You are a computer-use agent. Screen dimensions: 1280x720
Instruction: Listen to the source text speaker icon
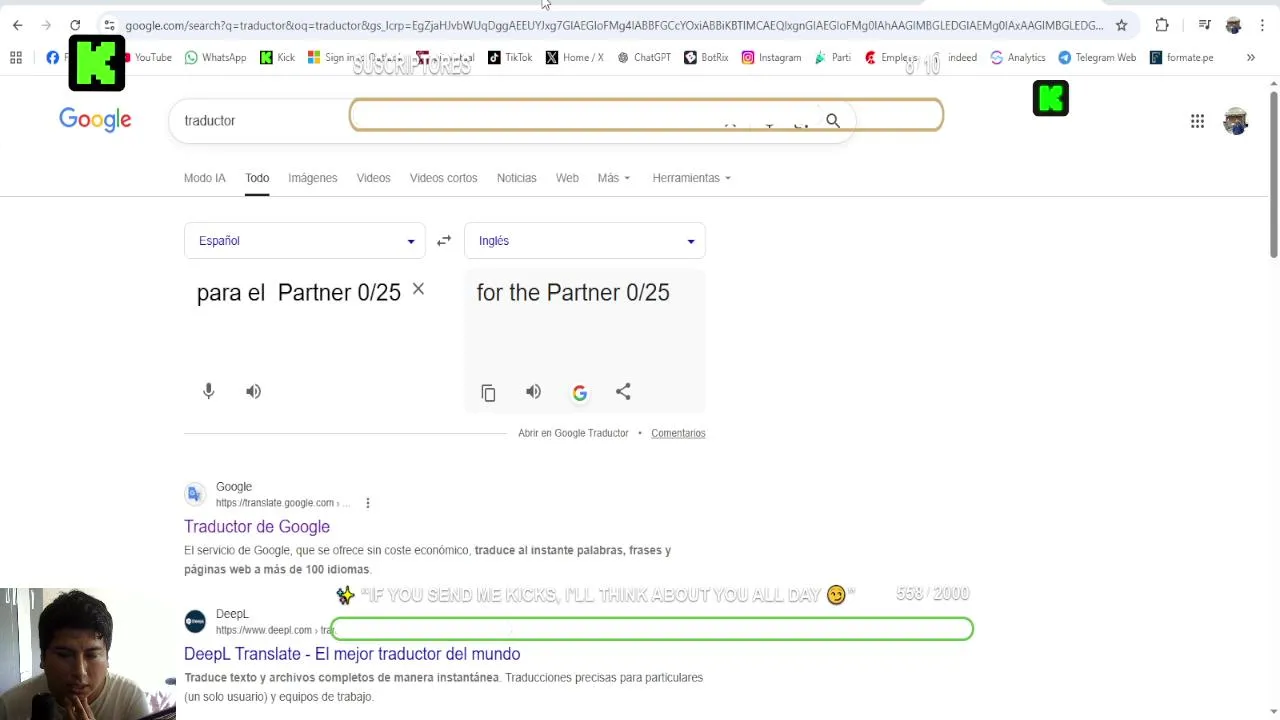[x=253, y=391]
